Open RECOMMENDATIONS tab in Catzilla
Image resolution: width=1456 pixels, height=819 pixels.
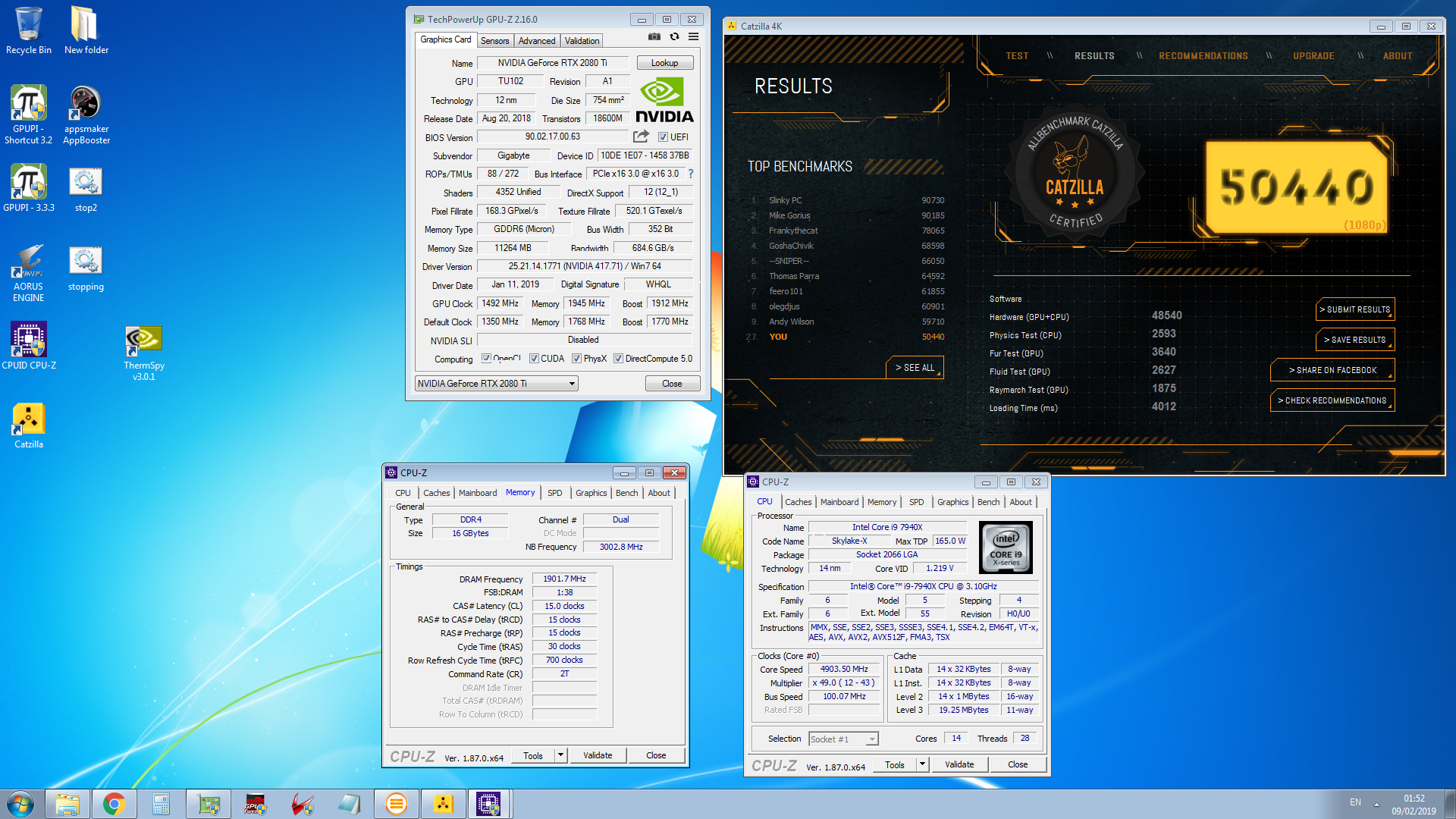click(1203, 56)
